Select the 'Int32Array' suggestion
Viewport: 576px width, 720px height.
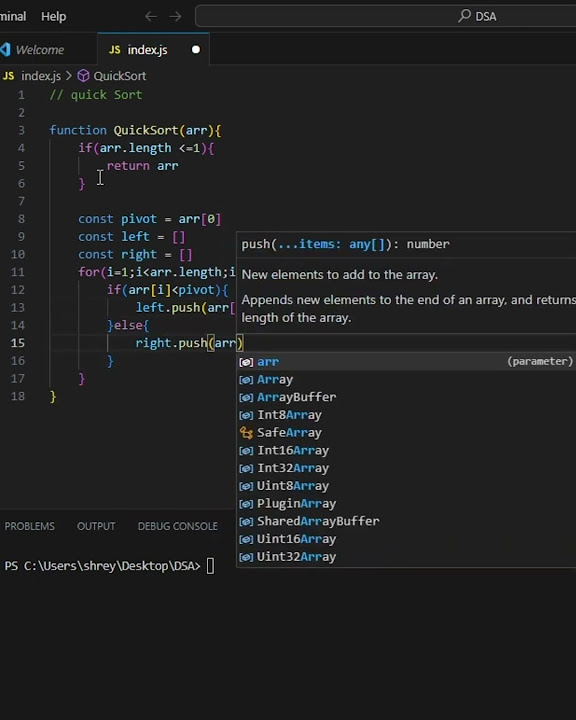point(406,468)
